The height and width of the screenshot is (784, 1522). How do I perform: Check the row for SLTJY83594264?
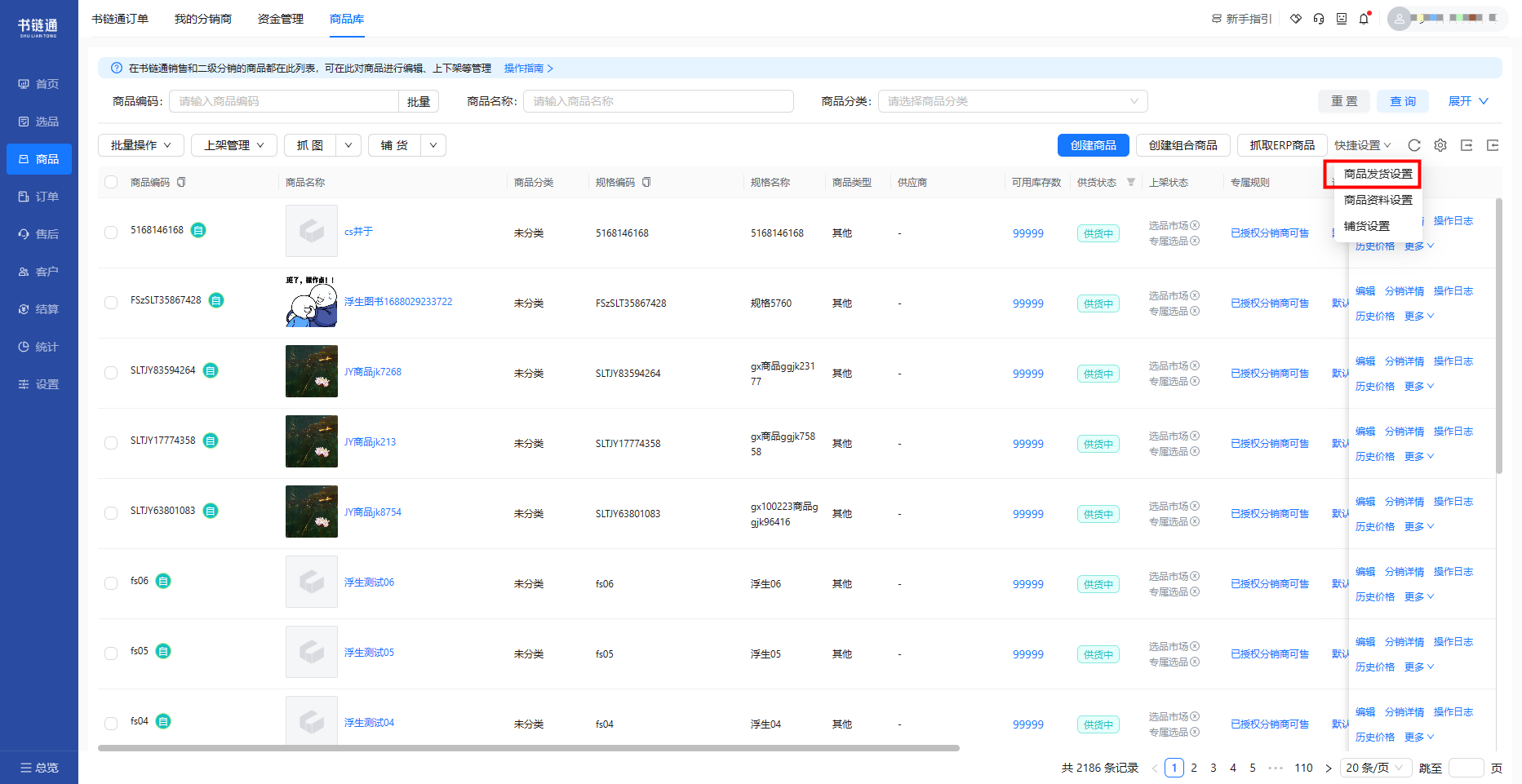click(111, 373)
